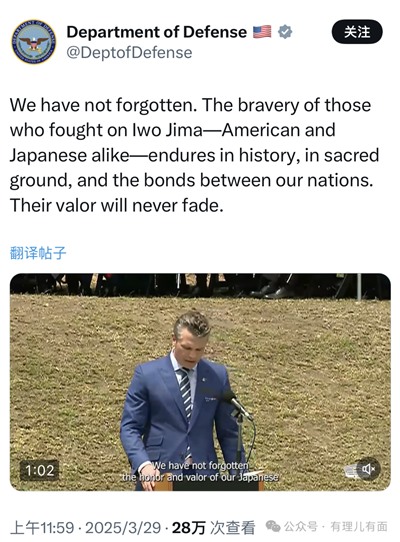
Task: Open the @DeptofDefense handle
Action: (x=129, y=53)
